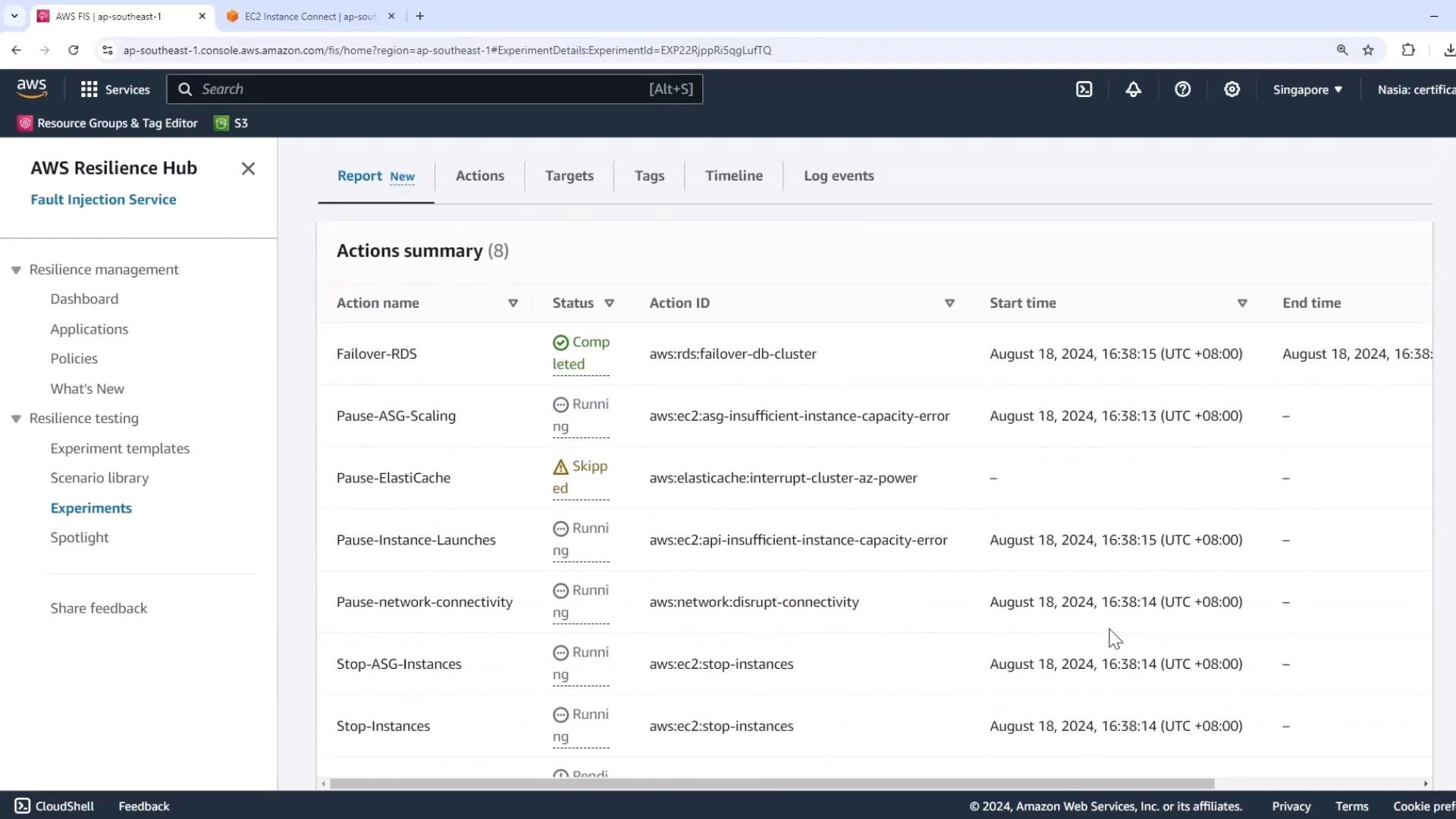Click the Completed status icon for Failover-RDS
Viewport: 1456px width, 819px height.
click(x=560, y=343)
